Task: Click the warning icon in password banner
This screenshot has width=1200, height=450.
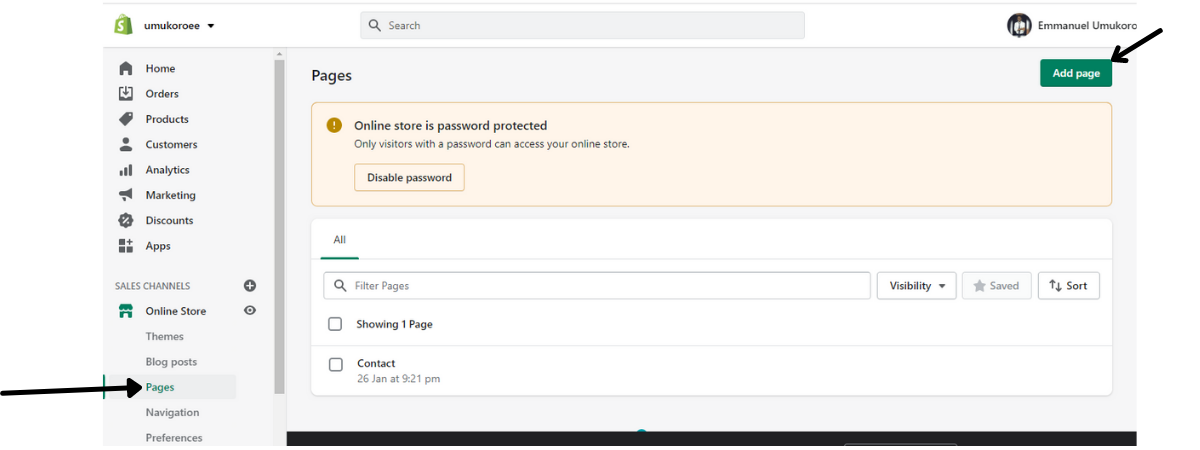Action: (x=334, y=126)
